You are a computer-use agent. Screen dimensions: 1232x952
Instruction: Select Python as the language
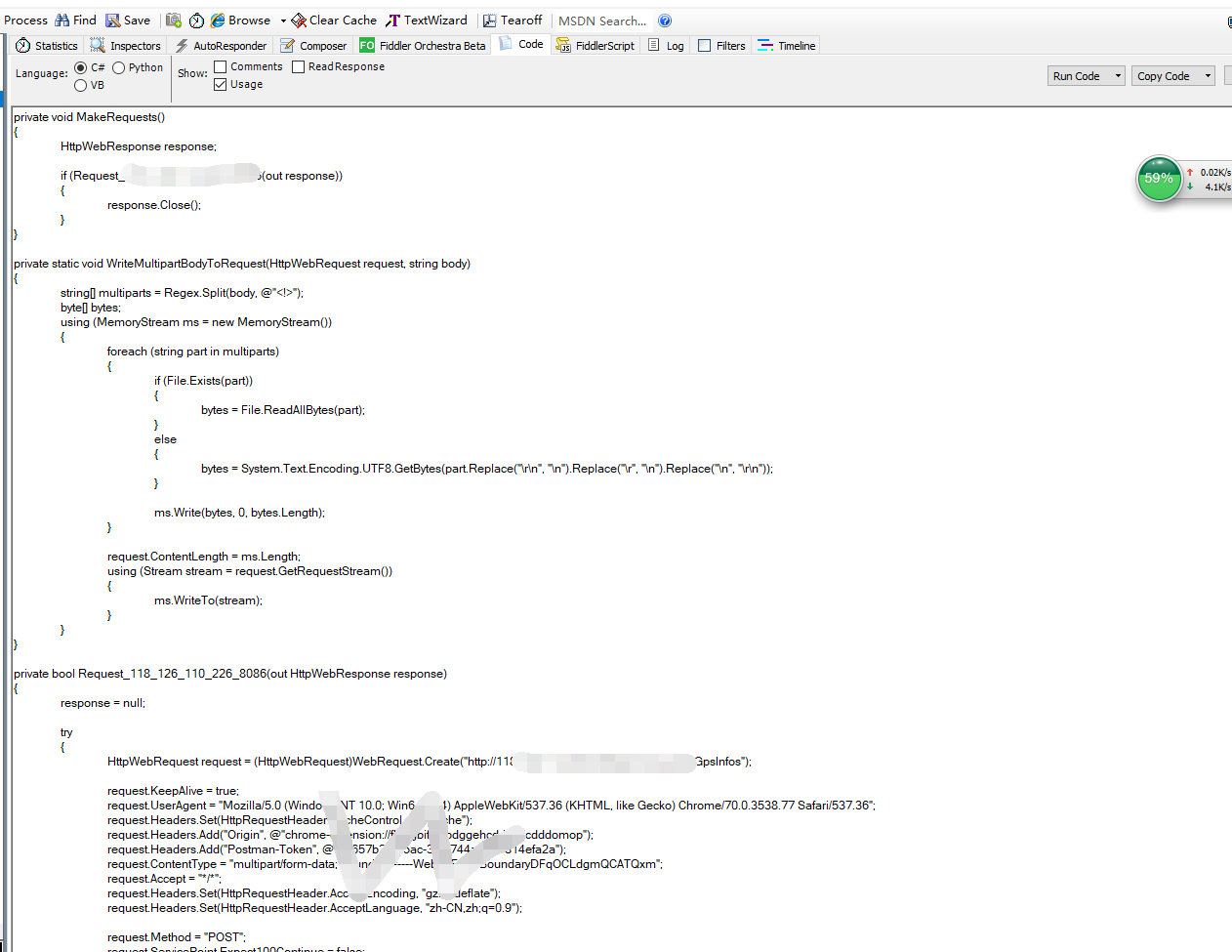(x=119, y=68)
